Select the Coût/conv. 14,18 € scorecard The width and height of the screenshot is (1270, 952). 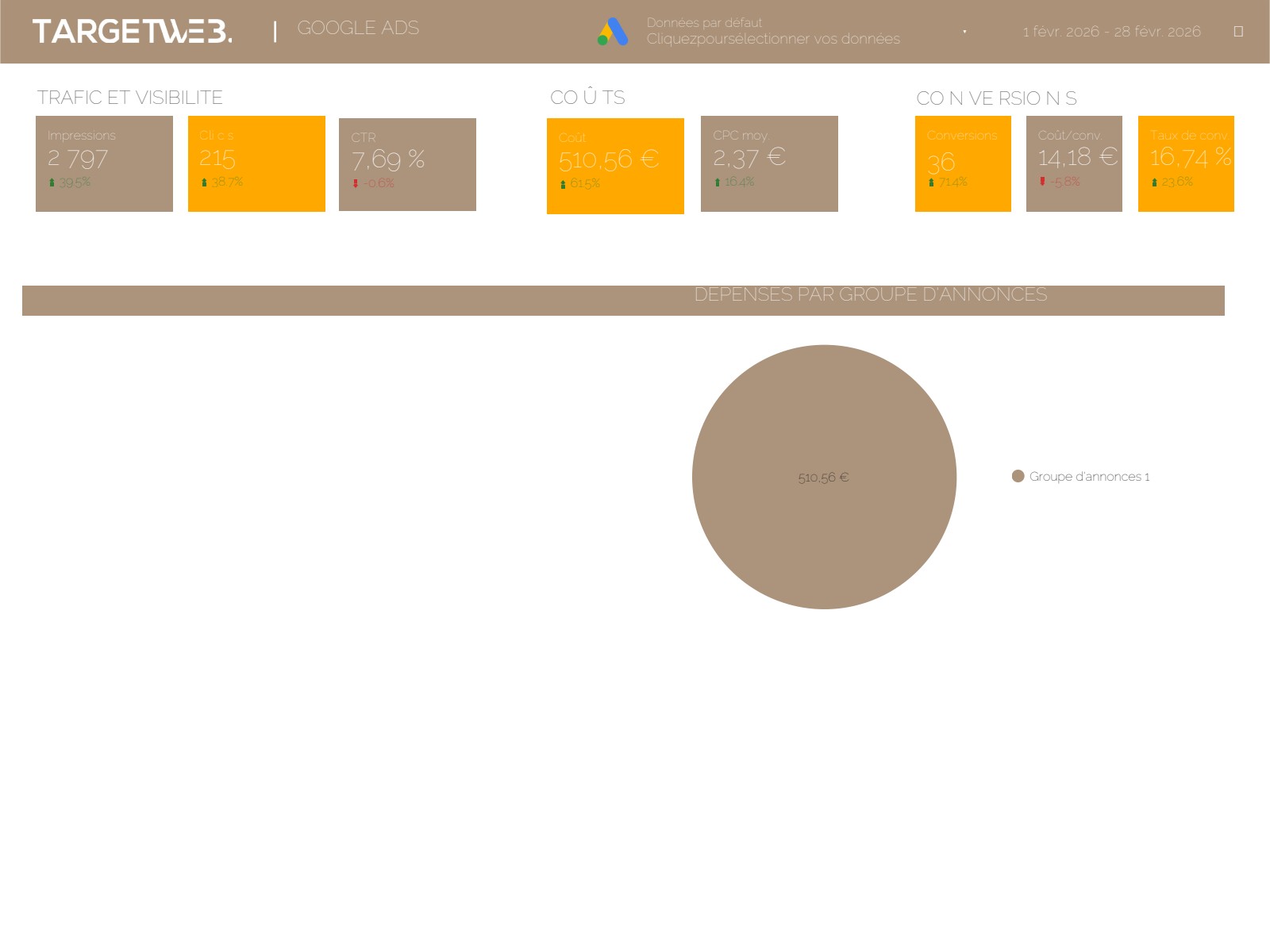pyautogui.click(x=1074, y=163)
